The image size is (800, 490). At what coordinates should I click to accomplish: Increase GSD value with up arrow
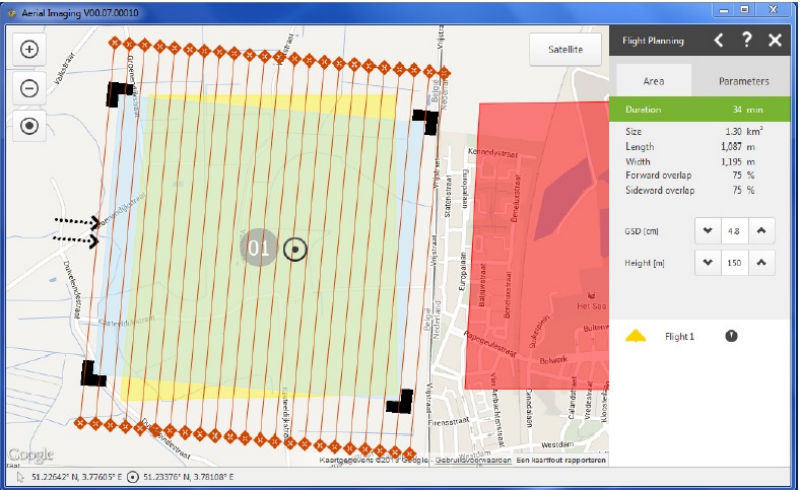click(x=762, y=231)
